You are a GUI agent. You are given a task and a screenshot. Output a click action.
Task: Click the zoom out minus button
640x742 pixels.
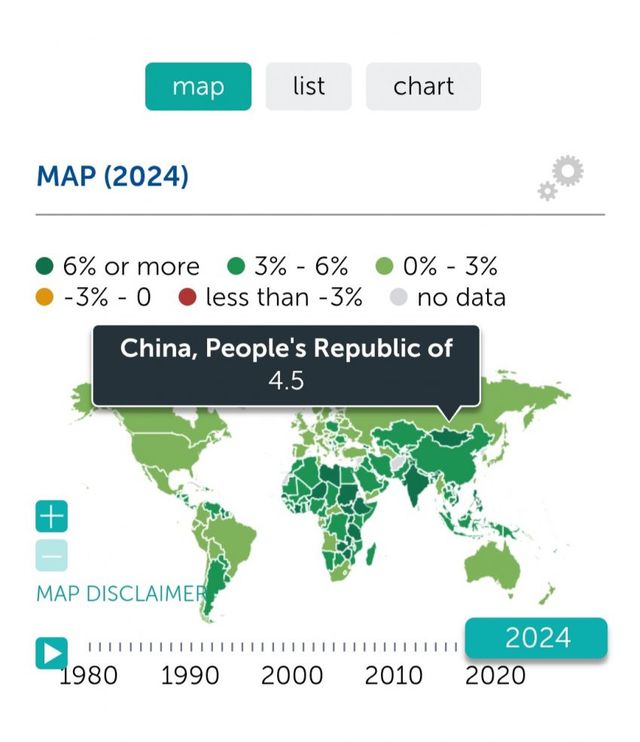point(52,554)
